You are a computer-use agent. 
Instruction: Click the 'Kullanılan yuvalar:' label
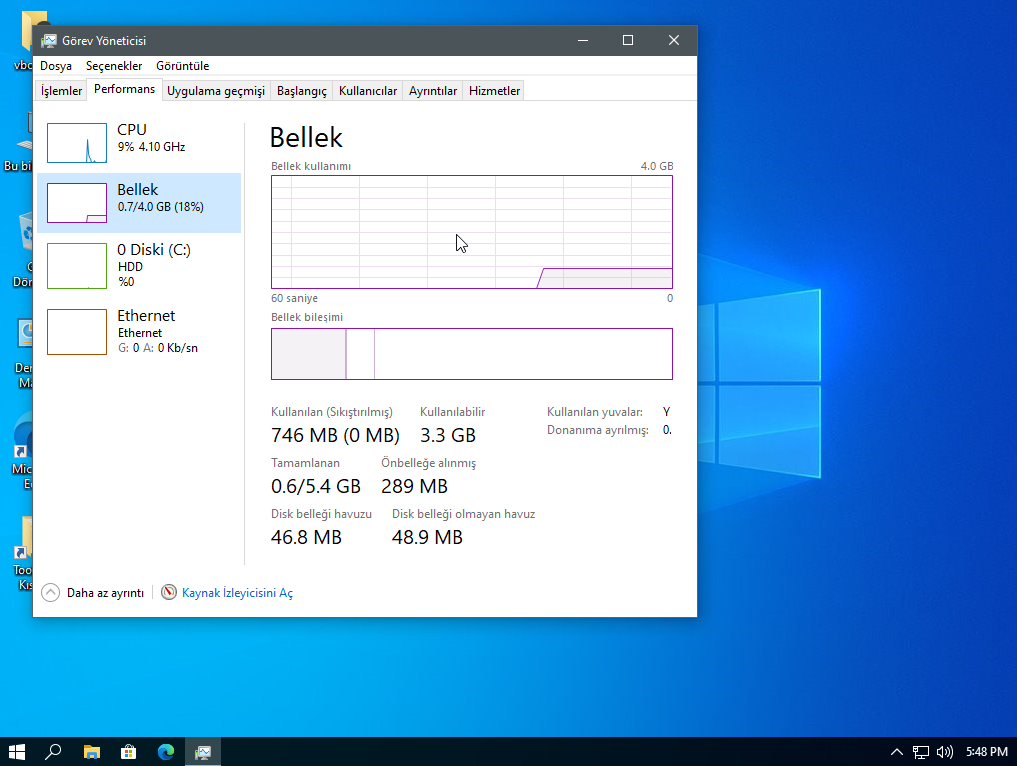pyautogui.click(x=595, y=413)
